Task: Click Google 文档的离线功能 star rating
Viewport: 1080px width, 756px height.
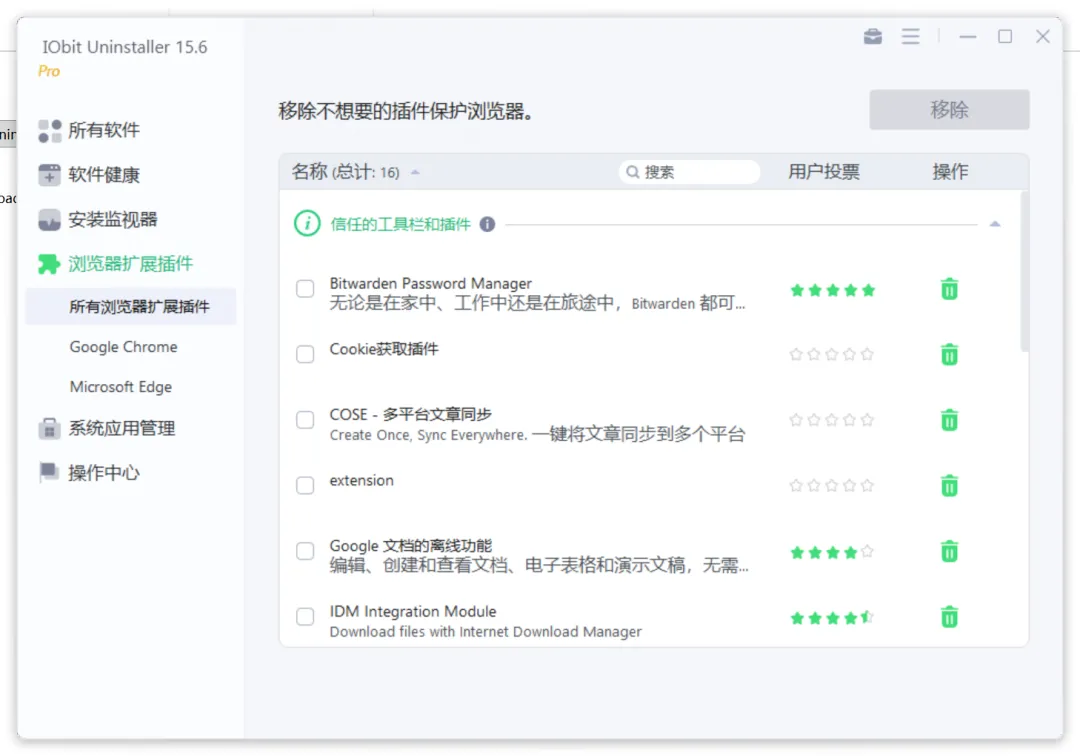Action: click(x=832, y=552)
